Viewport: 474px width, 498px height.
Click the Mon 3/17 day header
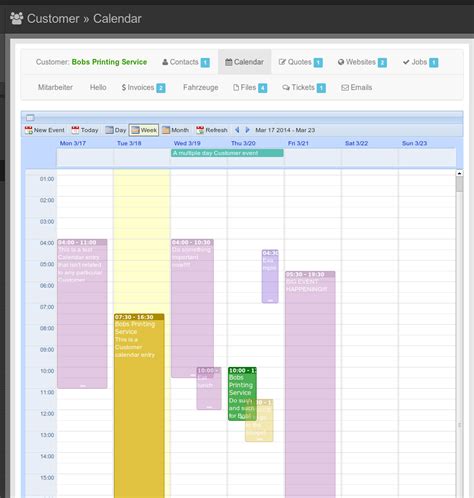point(73,143)
